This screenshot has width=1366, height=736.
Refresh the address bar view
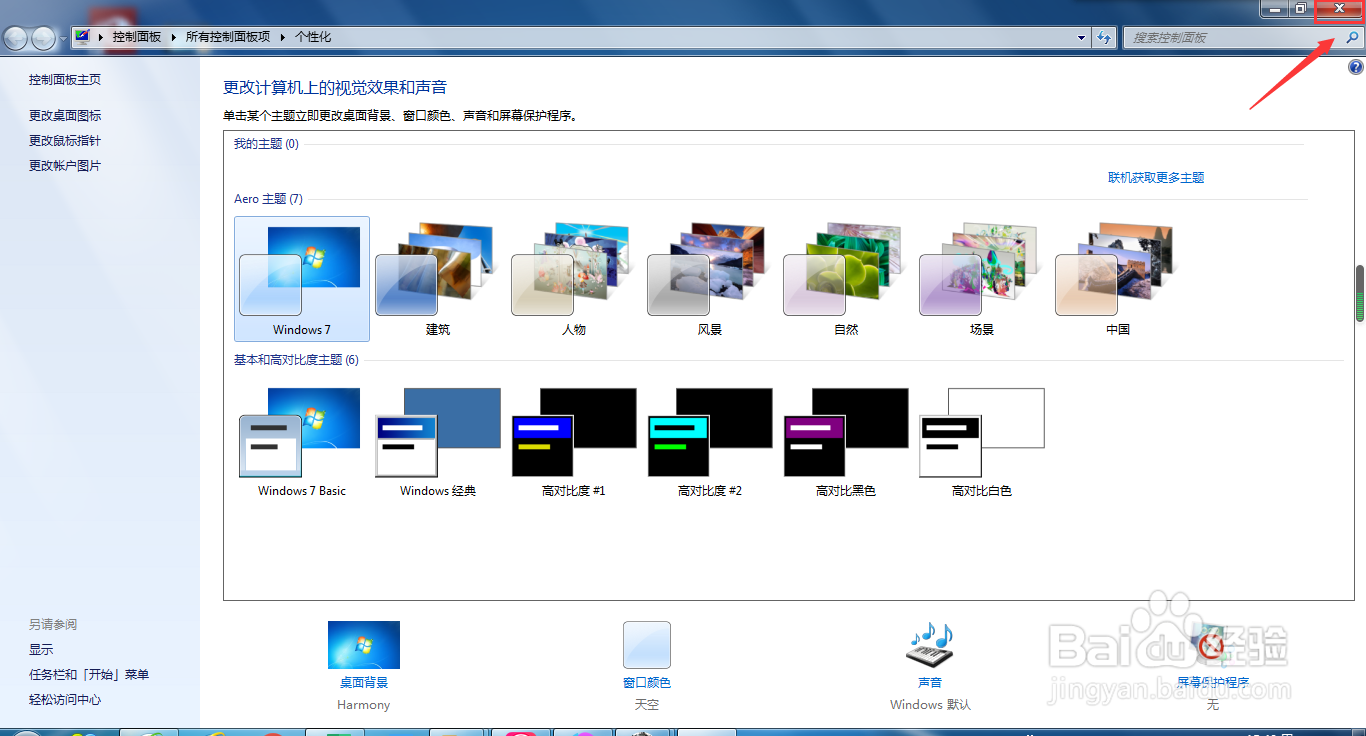(x=1104, y=37)
